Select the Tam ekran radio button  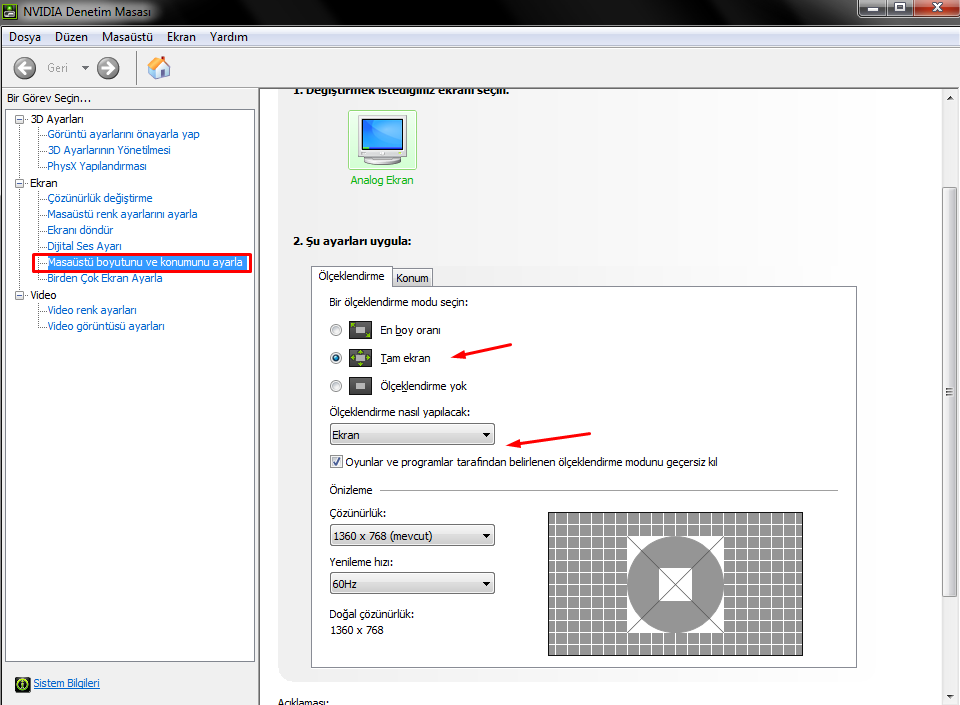pos(336,357)
